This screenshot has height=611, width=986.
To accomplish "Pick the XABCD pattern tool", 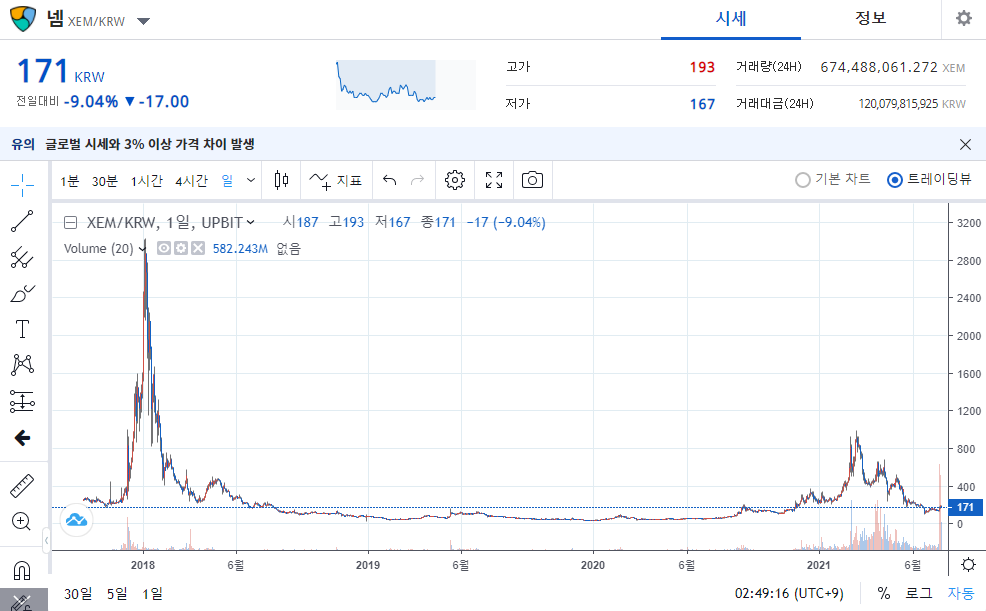I will (22, 365).
